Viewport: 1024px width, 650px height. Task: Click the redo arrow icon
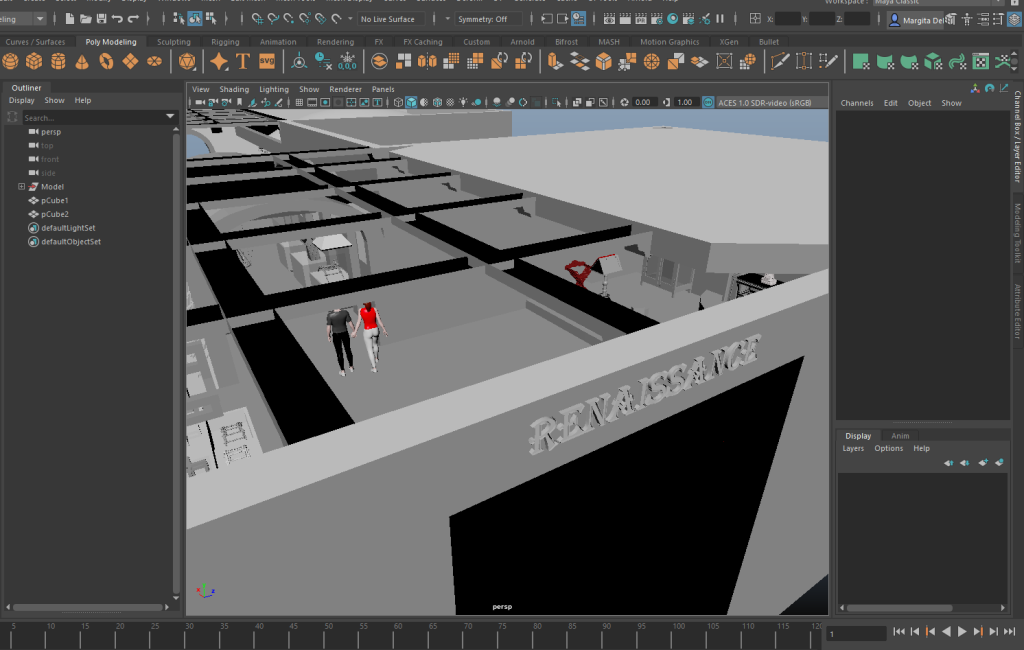click(133, 19)
